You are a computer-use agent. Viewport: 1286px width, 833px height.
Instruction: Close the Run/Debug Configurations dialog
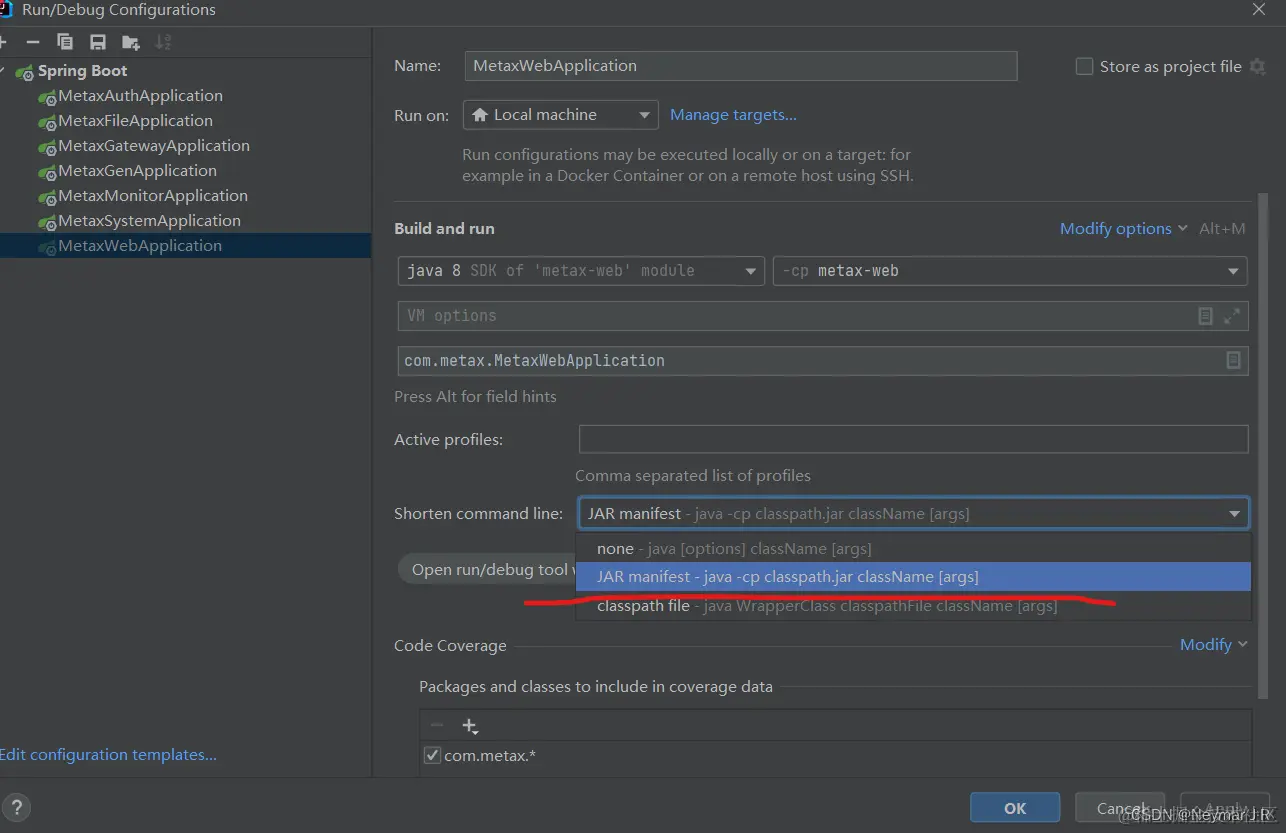pos(1259,9)
